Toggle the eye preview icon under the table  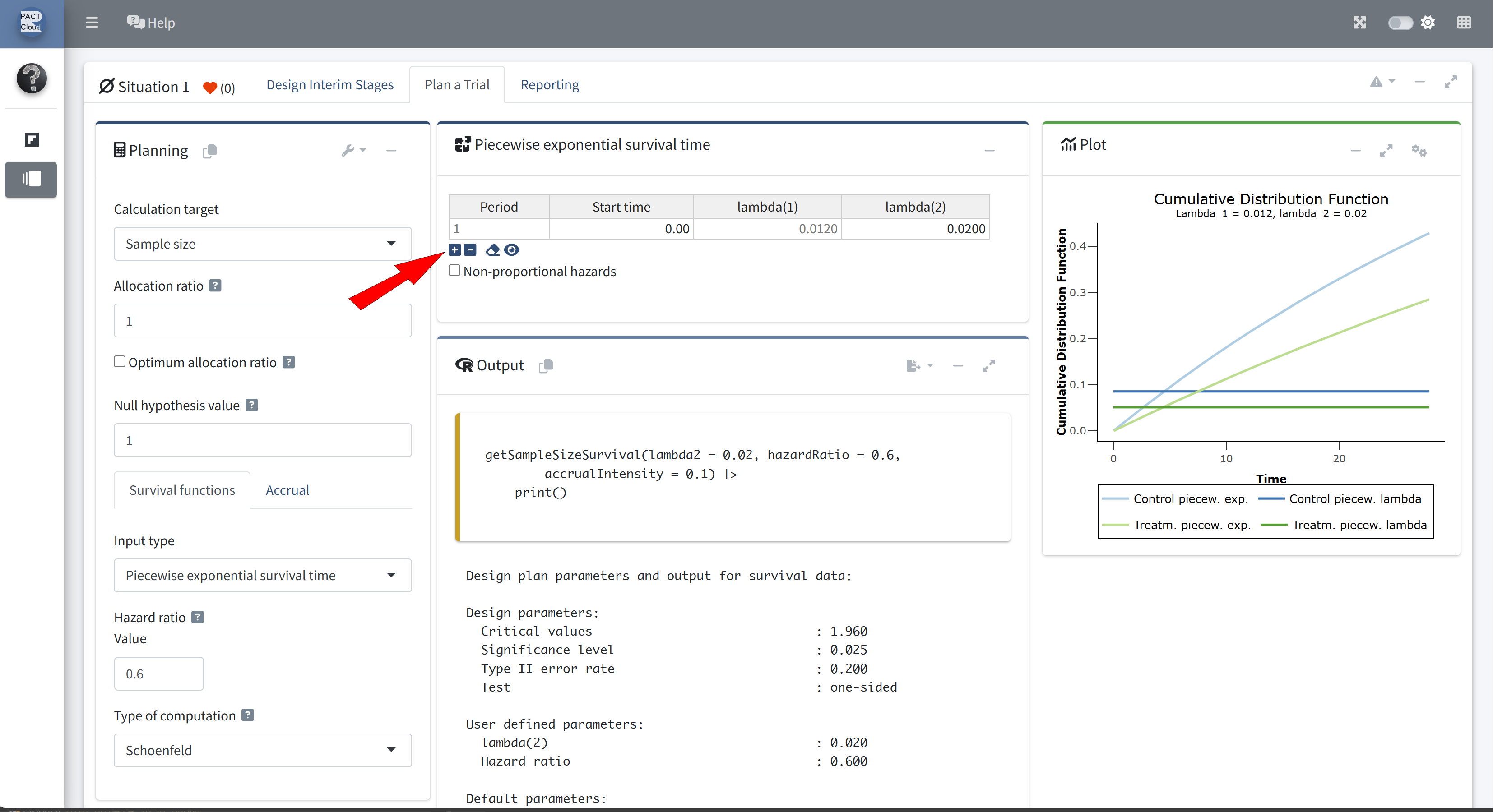pos(512,249)
